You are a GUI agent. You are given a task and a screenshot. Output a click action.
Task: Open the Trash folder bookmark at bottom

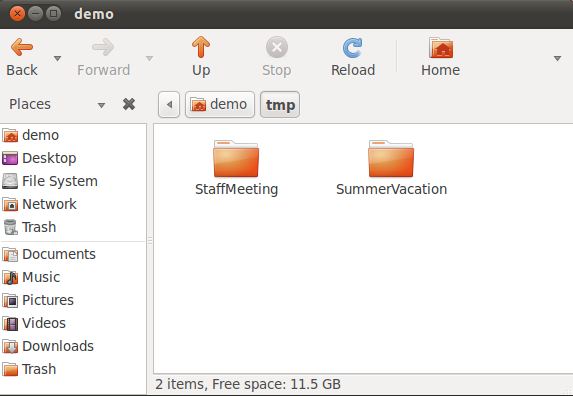coord(73,370)
